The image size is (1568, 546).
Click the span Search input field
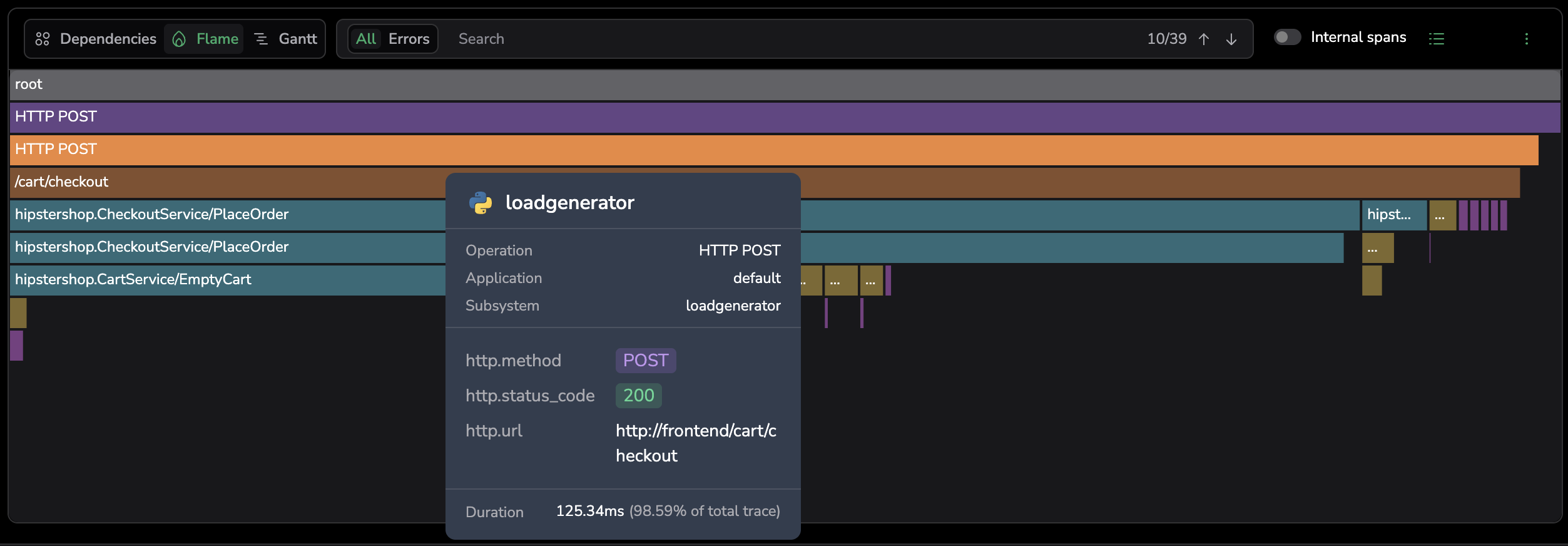tap(751, 39)
